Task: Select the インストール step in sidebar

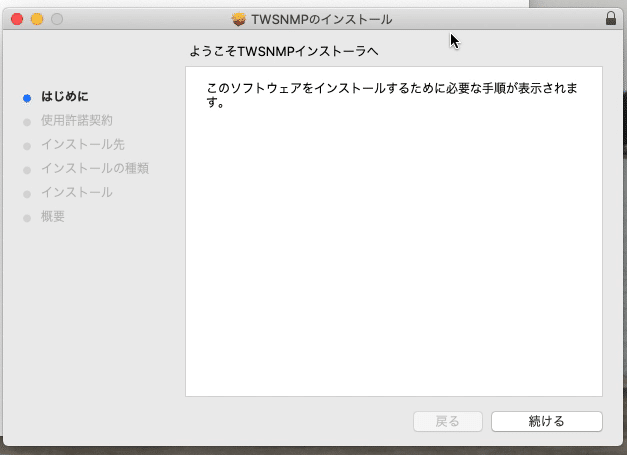Action: coord(77,192)
